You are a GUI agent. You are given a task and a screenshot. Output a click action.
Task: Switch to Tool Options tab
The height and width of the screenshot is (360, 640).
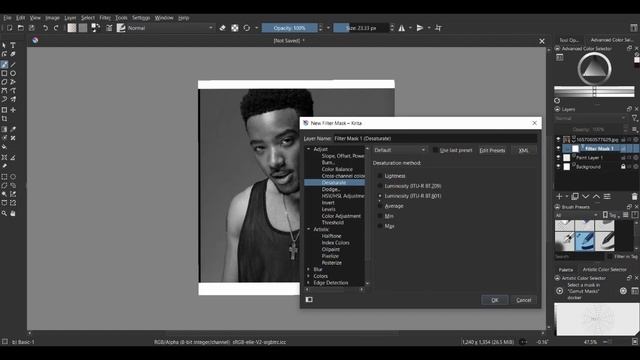click(569, 40)
